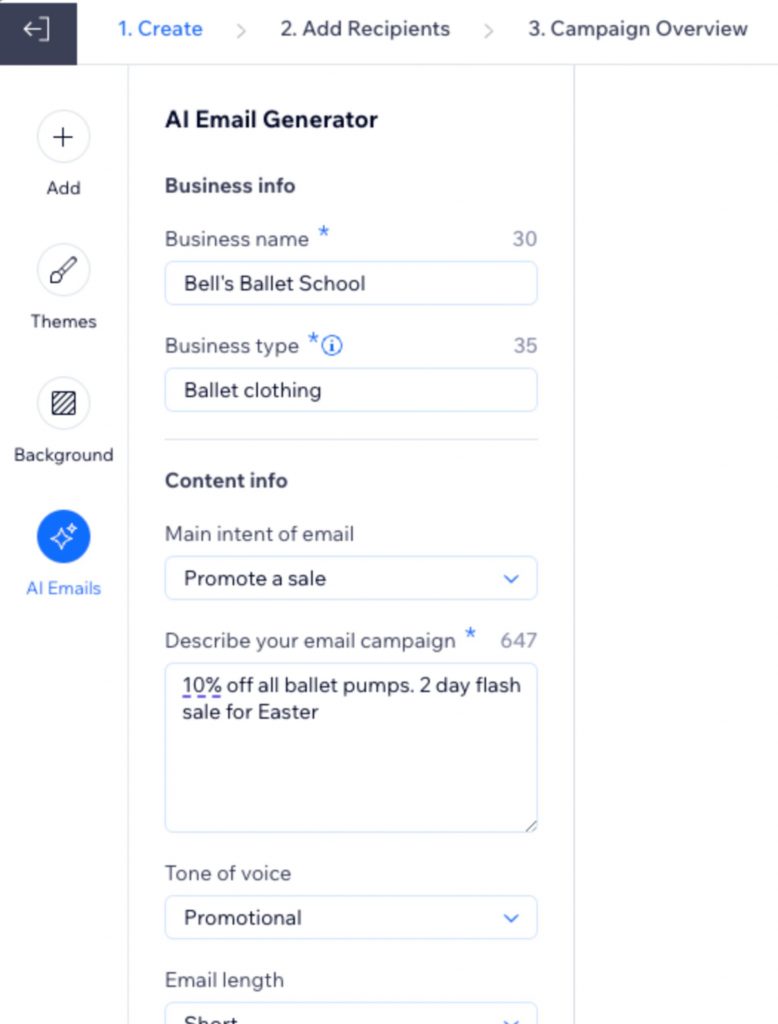Click the Themes label in sidebar

point(63,321)
